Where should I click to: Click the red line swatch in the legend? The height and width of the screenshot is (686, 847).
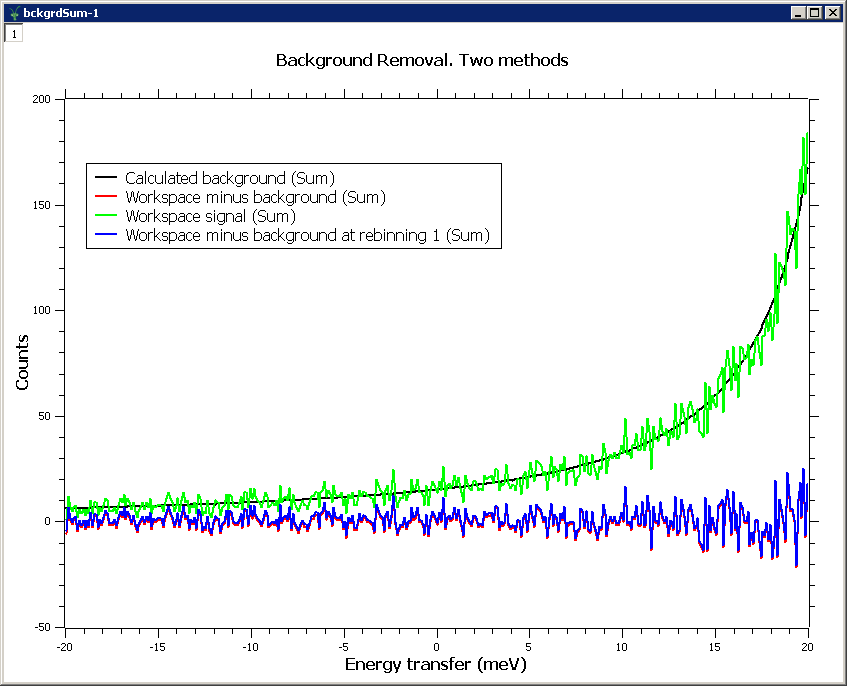[106, 198]
